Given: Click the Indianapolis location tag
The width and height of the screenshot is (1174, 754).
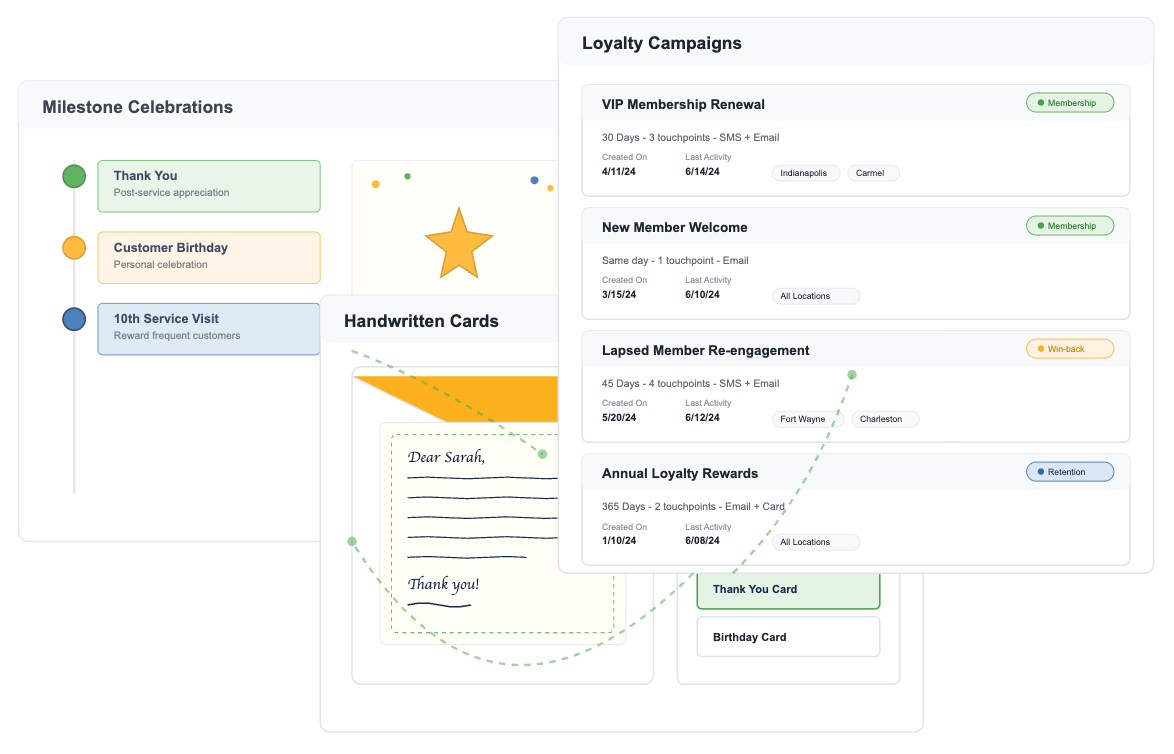Looking at the screenshot, I should (x=805, y=173).
